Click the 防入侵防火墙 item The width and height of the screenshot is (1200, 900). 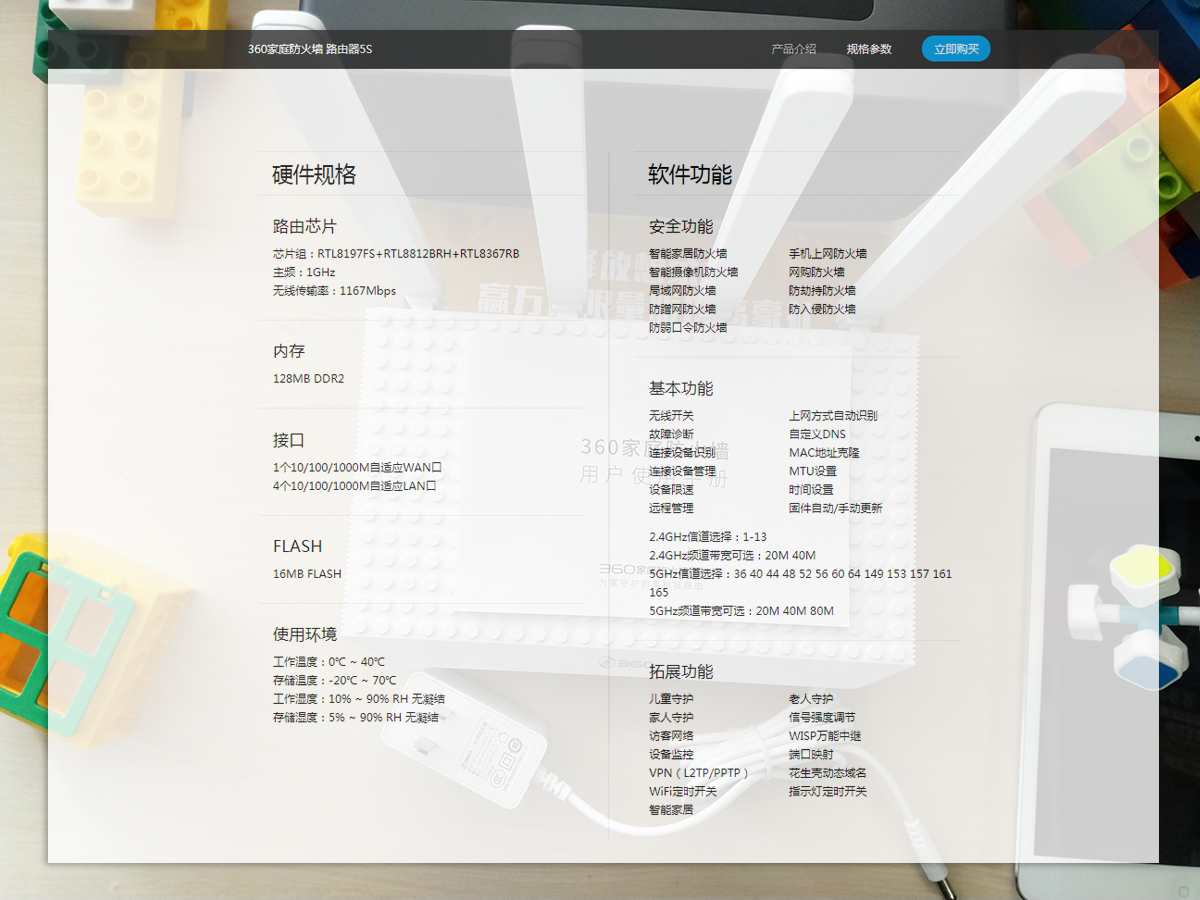823,310
